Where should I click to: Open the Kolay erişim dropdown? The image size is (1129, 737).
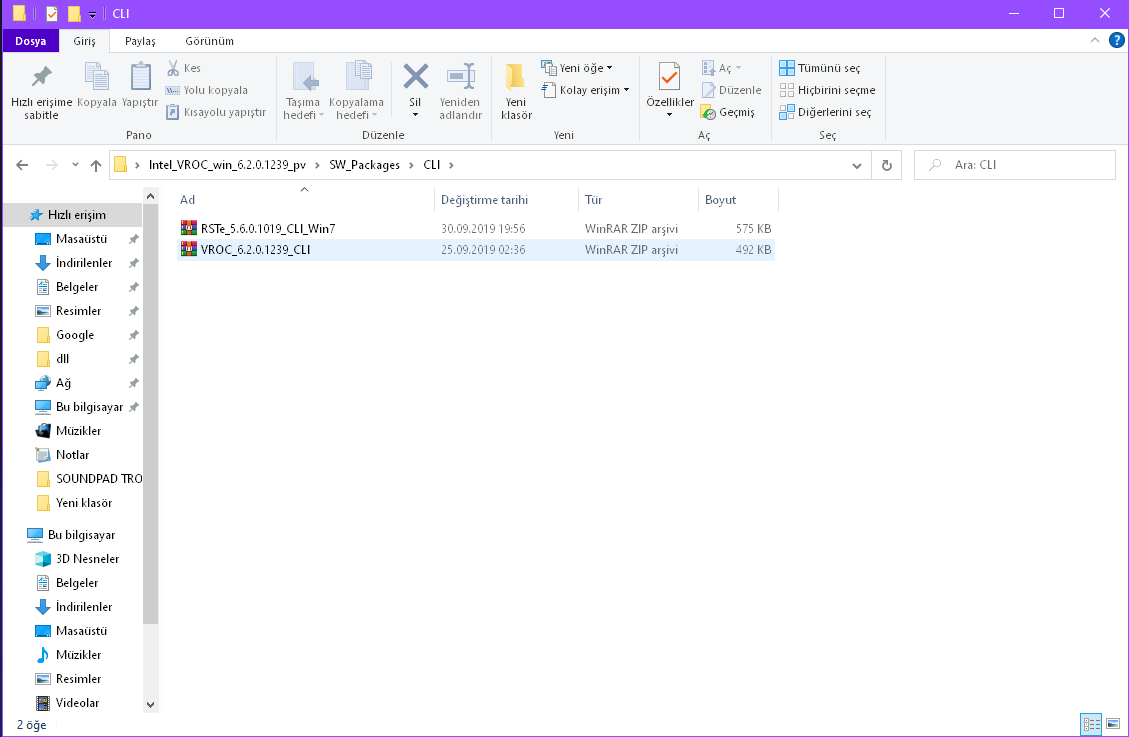585,90
